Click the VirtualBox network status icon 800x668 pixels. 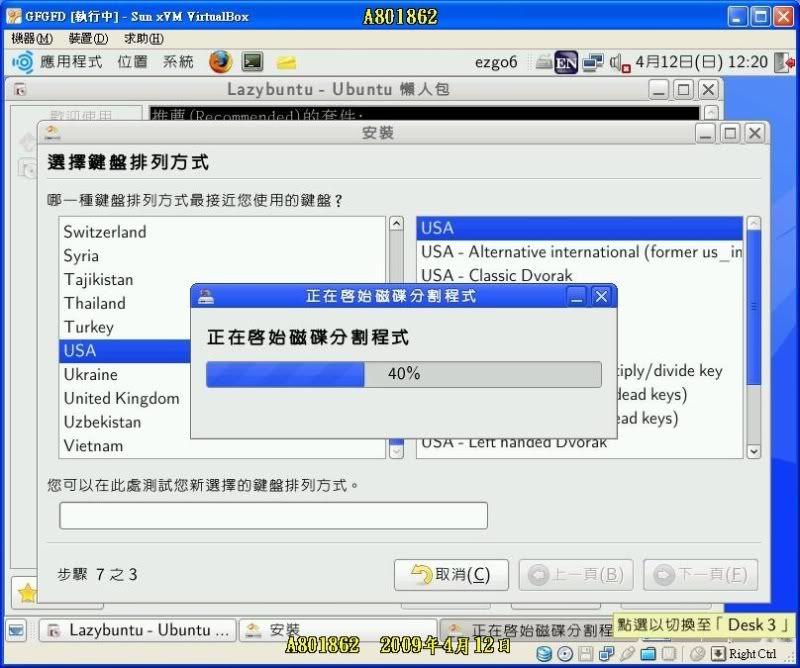(x=607, y=654)
